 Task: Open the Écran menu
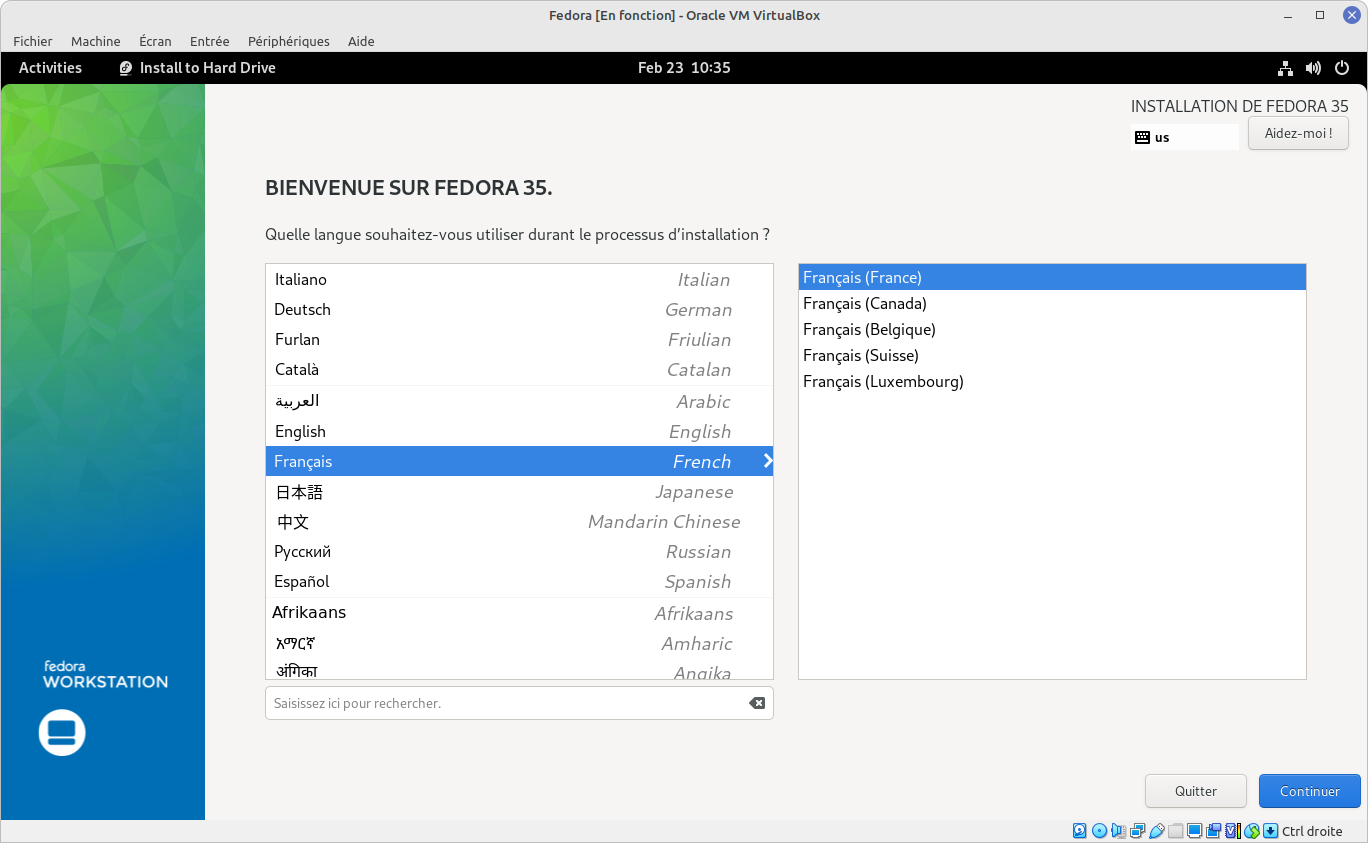[155, 41]
